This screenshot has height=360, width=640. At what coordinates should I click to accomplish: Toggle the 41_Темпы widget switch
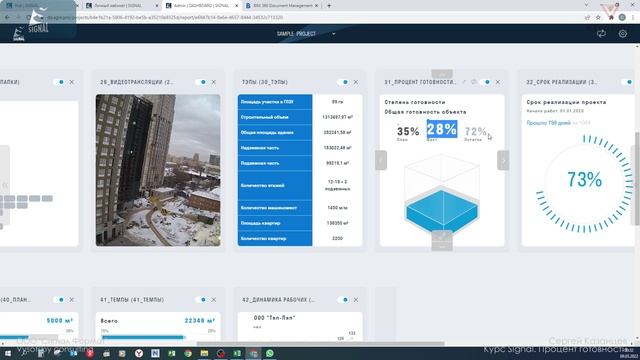coord(201,300)
